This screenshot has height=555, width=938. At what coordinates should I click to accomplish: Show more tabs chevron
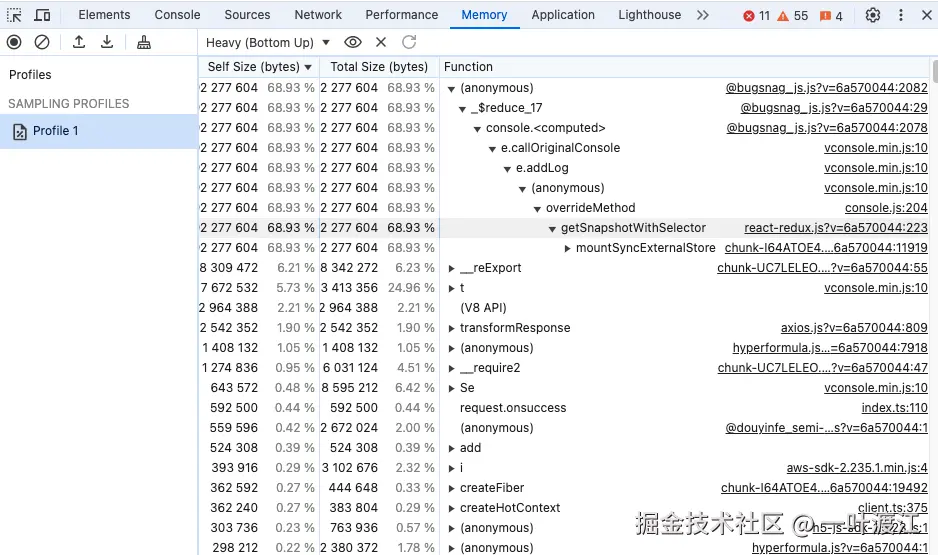pyautogui.click(x=703, y=15)
